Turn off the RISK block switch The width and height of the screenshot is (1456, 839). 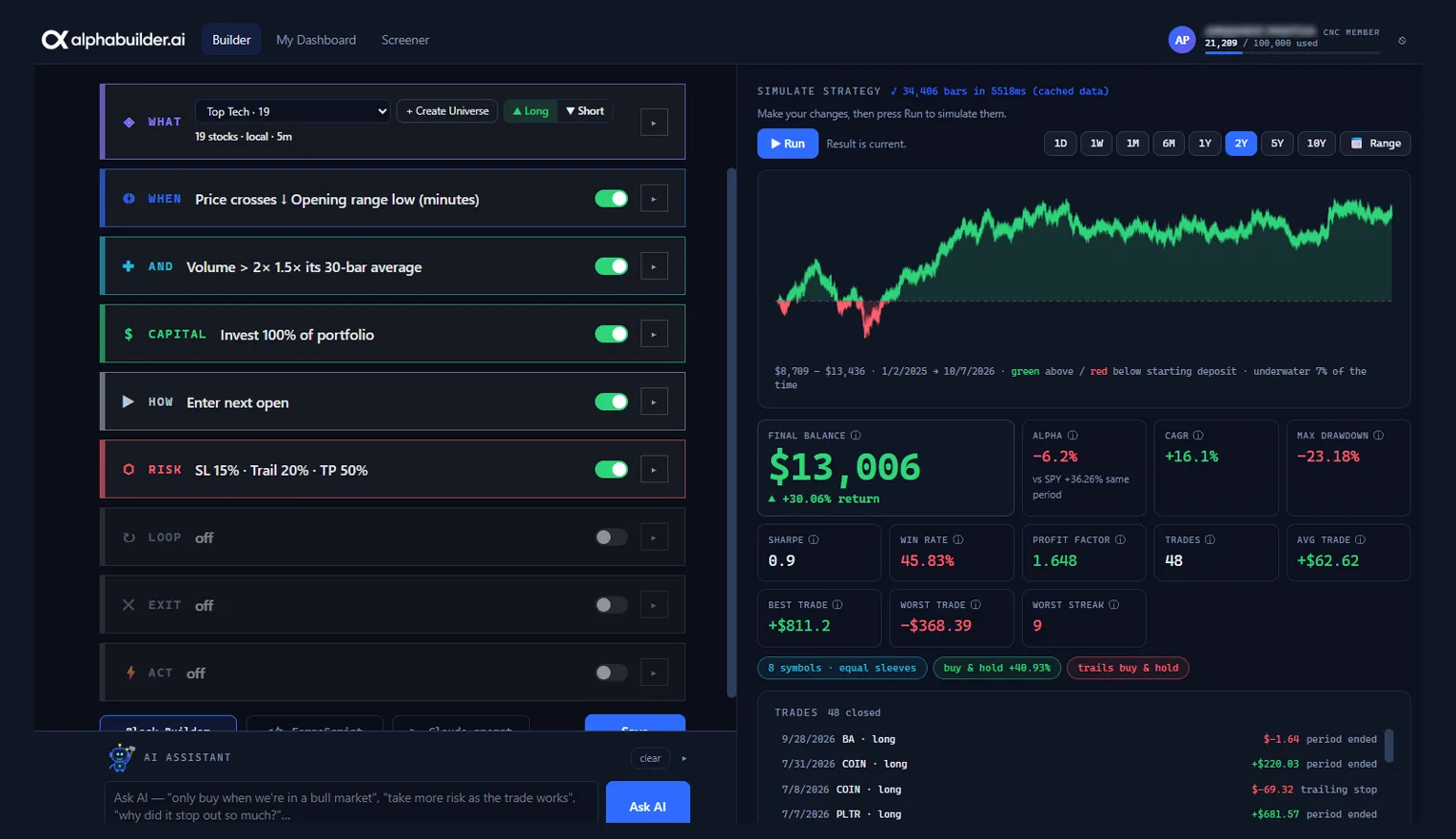tap(611, 469)
